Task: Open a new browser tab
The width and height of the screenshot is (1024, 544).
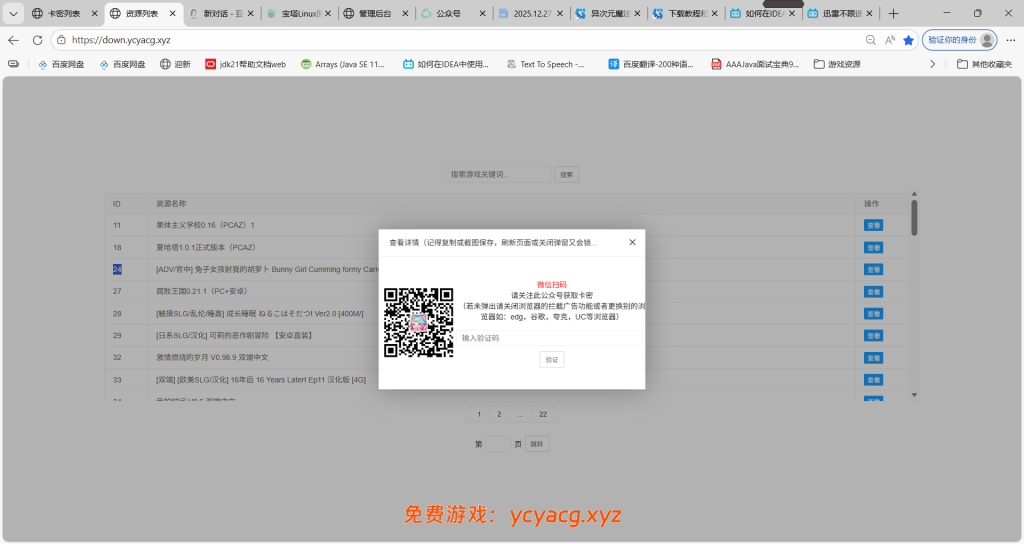Action: (x=893, y=14)
